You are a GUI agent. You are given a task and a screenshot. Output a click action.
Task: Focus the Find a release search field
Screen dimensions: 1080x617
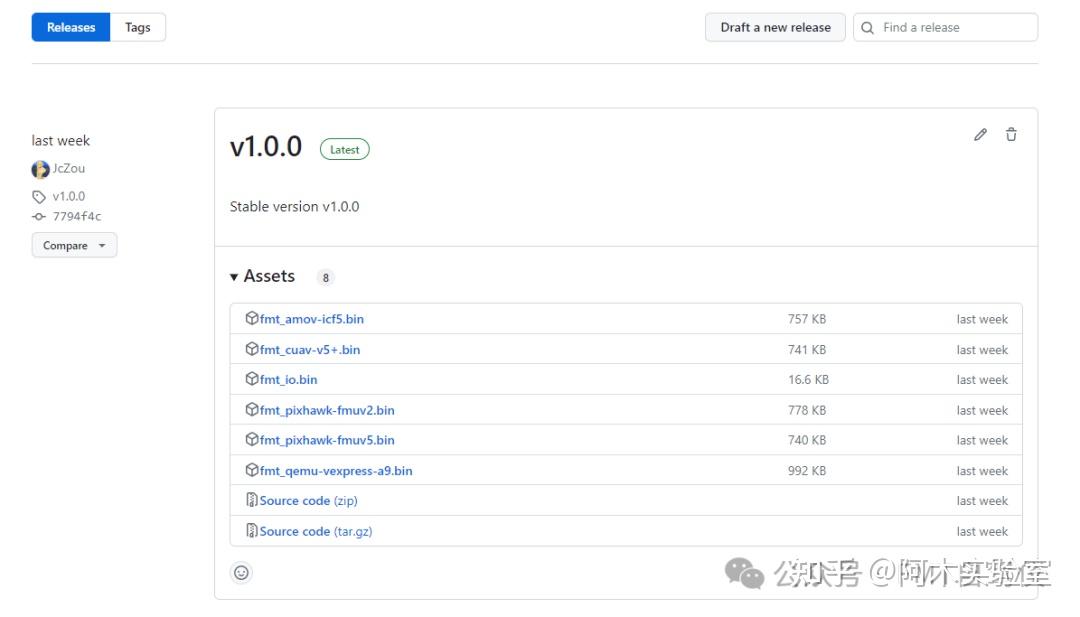coord(946,28)
